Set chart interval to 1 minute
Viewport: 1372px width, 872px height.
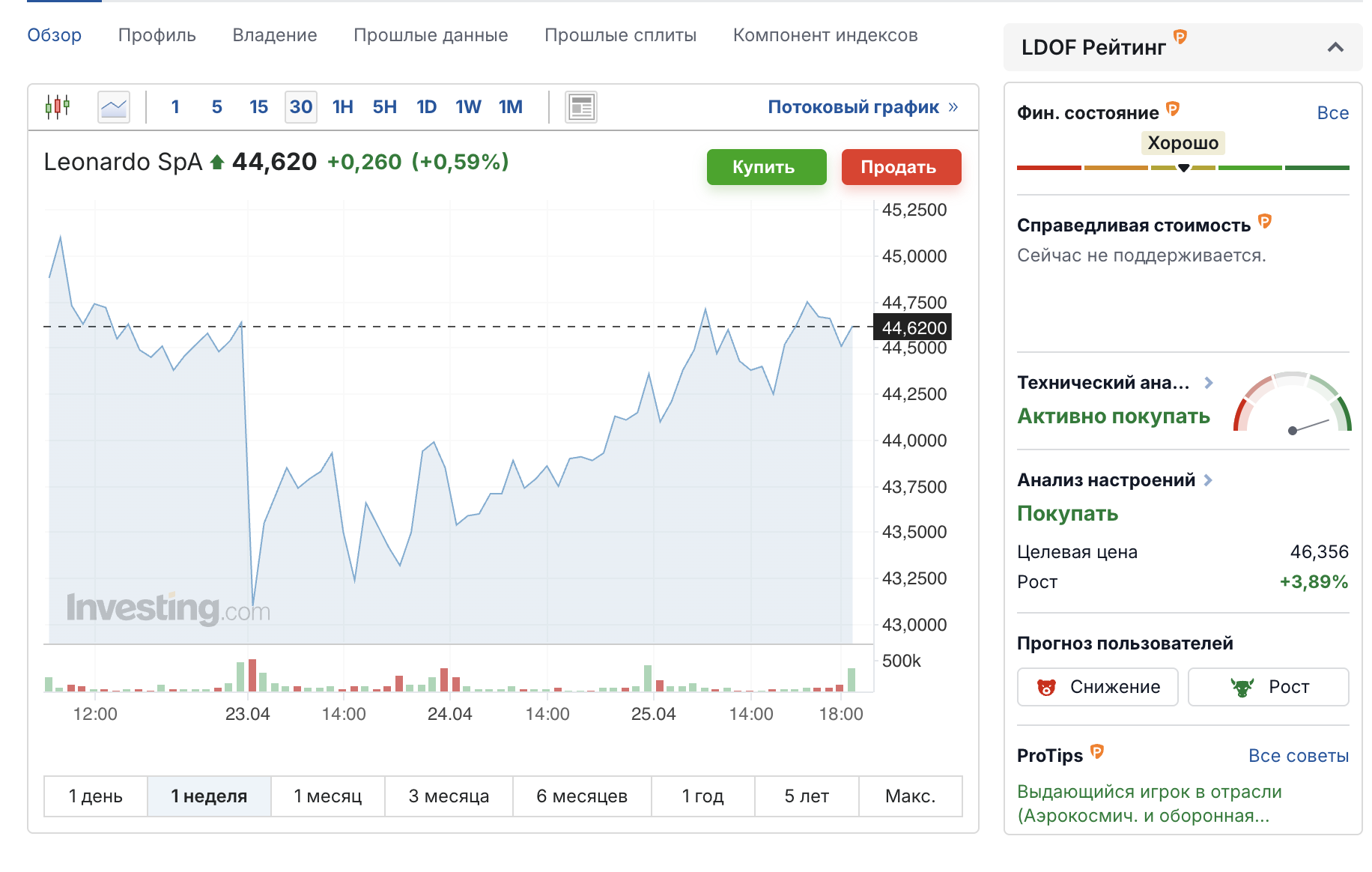(x=175, y=107)
